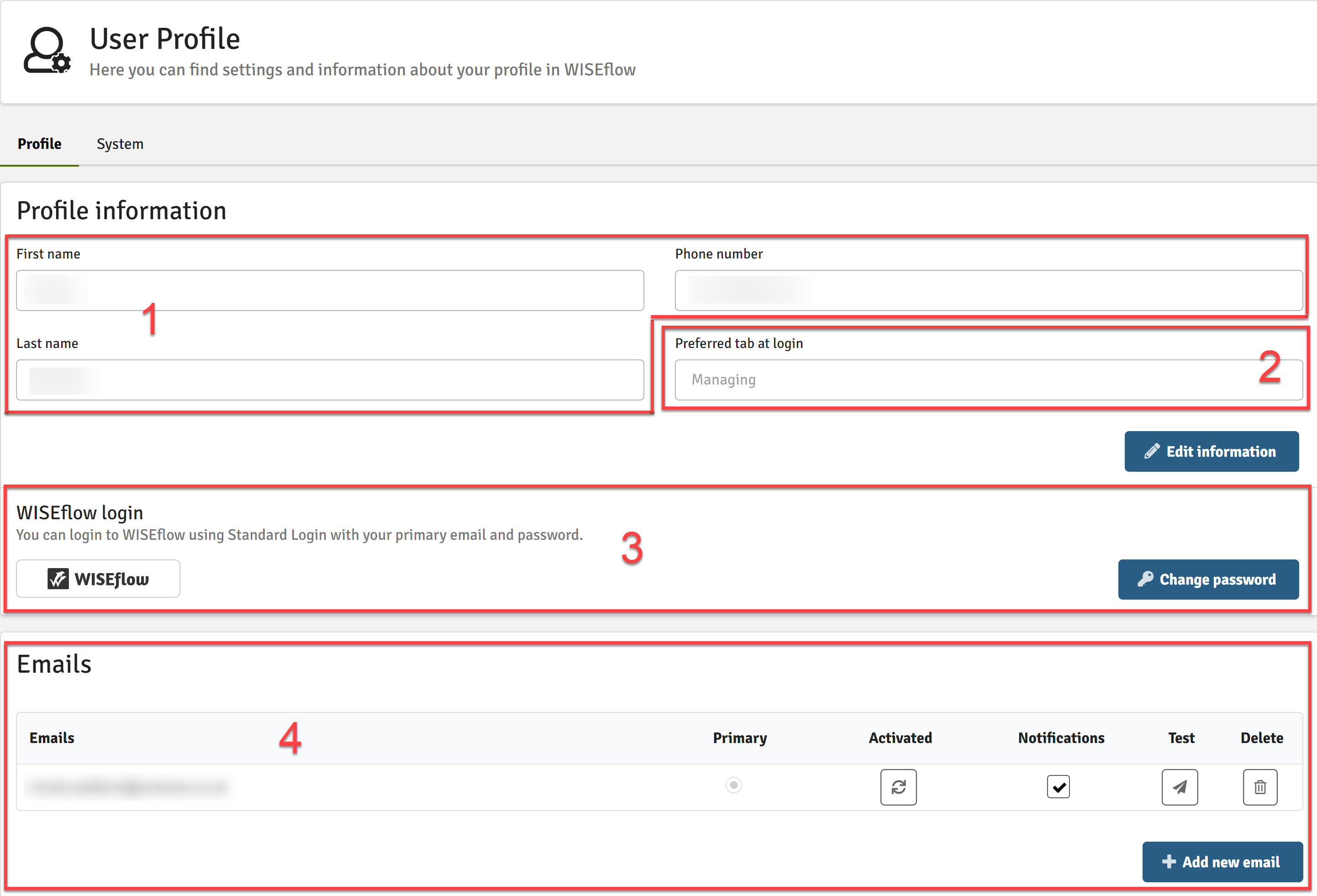Screen dimensions: 1317x896
Task: Click the Primary column header
Action: point(739,738)
